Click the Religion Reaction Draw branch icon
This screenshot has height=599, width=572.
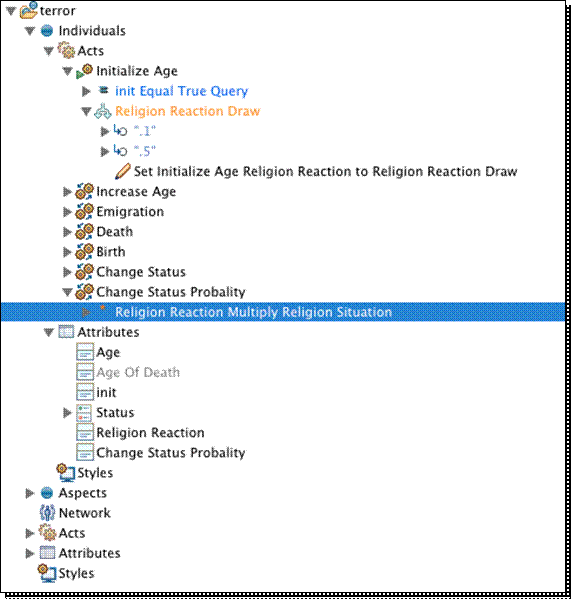point(103,111)
